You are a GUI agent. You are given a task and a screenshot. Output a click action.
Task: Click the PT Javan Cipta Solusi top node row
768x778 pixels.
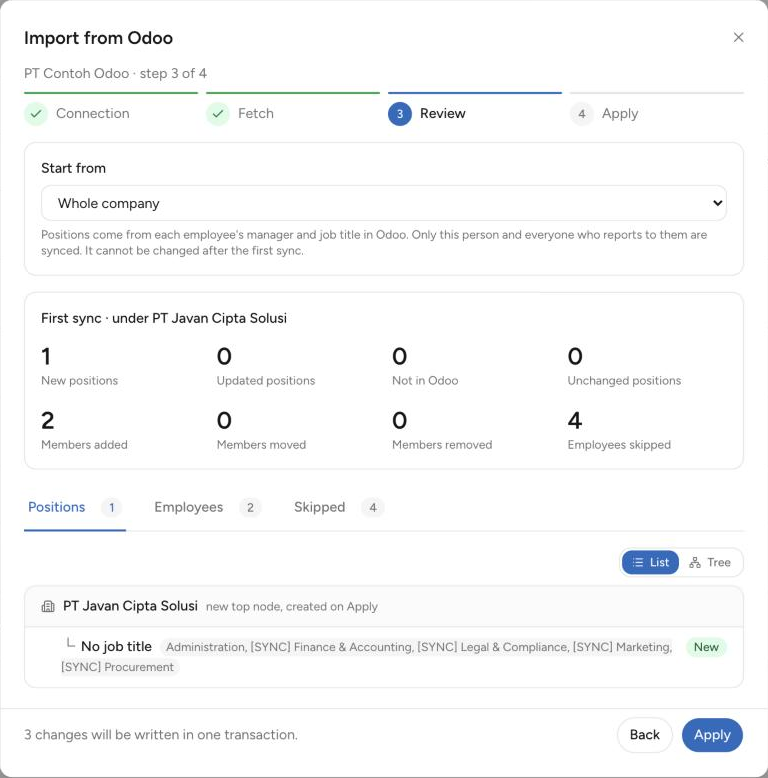pyautogui.click(x=384, y=606)
